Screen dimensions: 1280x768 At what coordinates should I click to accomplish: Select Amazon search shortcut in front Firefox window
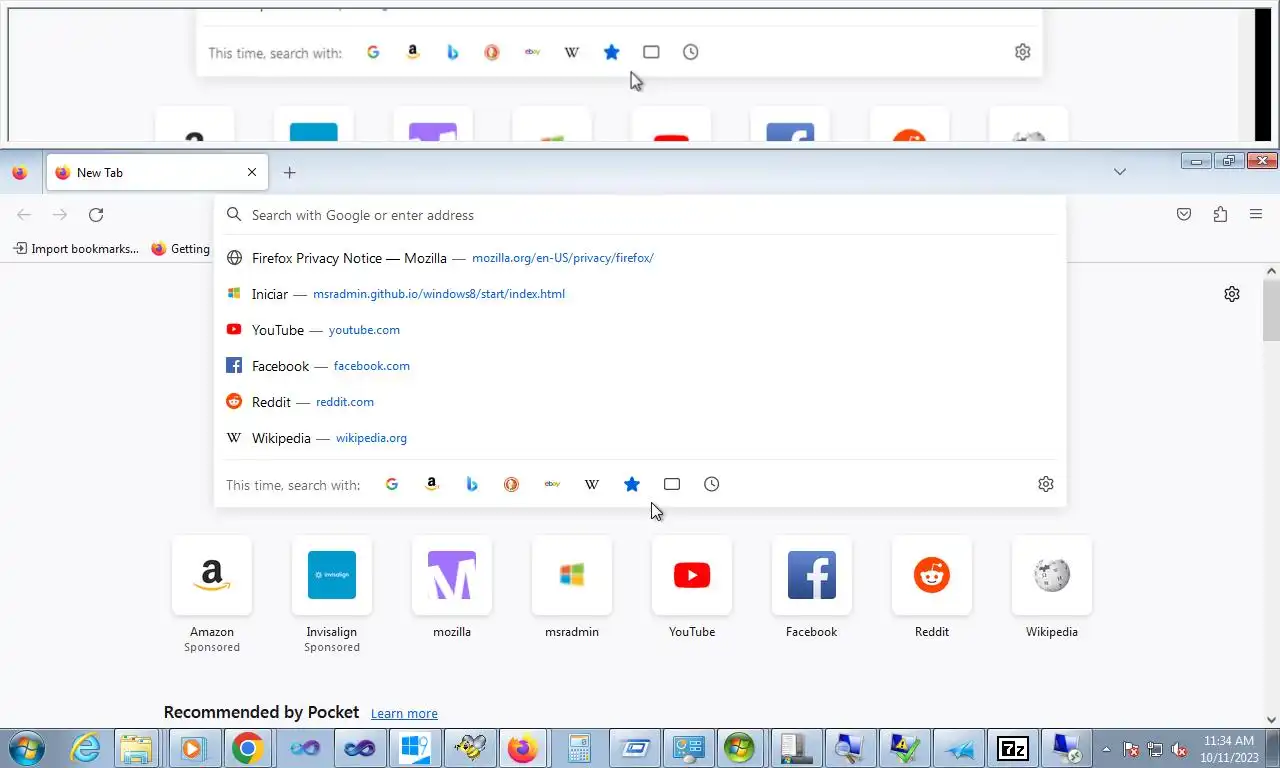(432, 484)
